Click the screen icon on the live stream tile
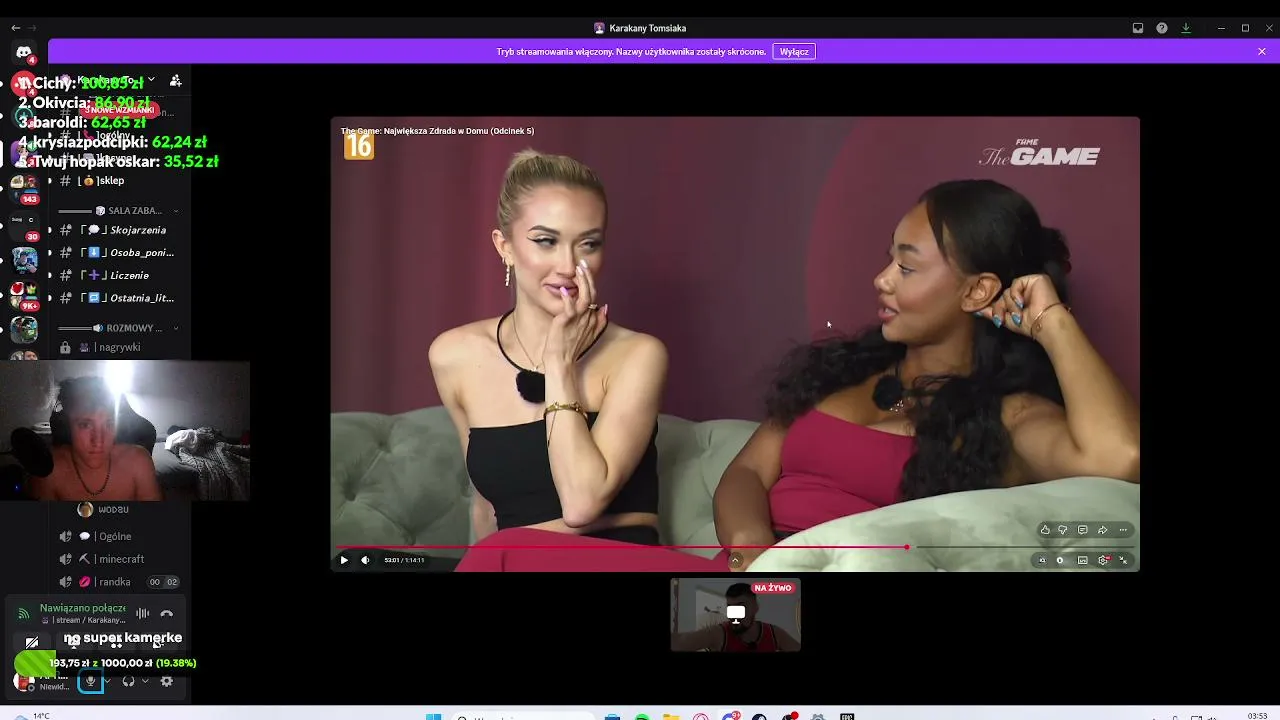The width and height of the screenshot is (1280, 720). (x=735, y=613)
